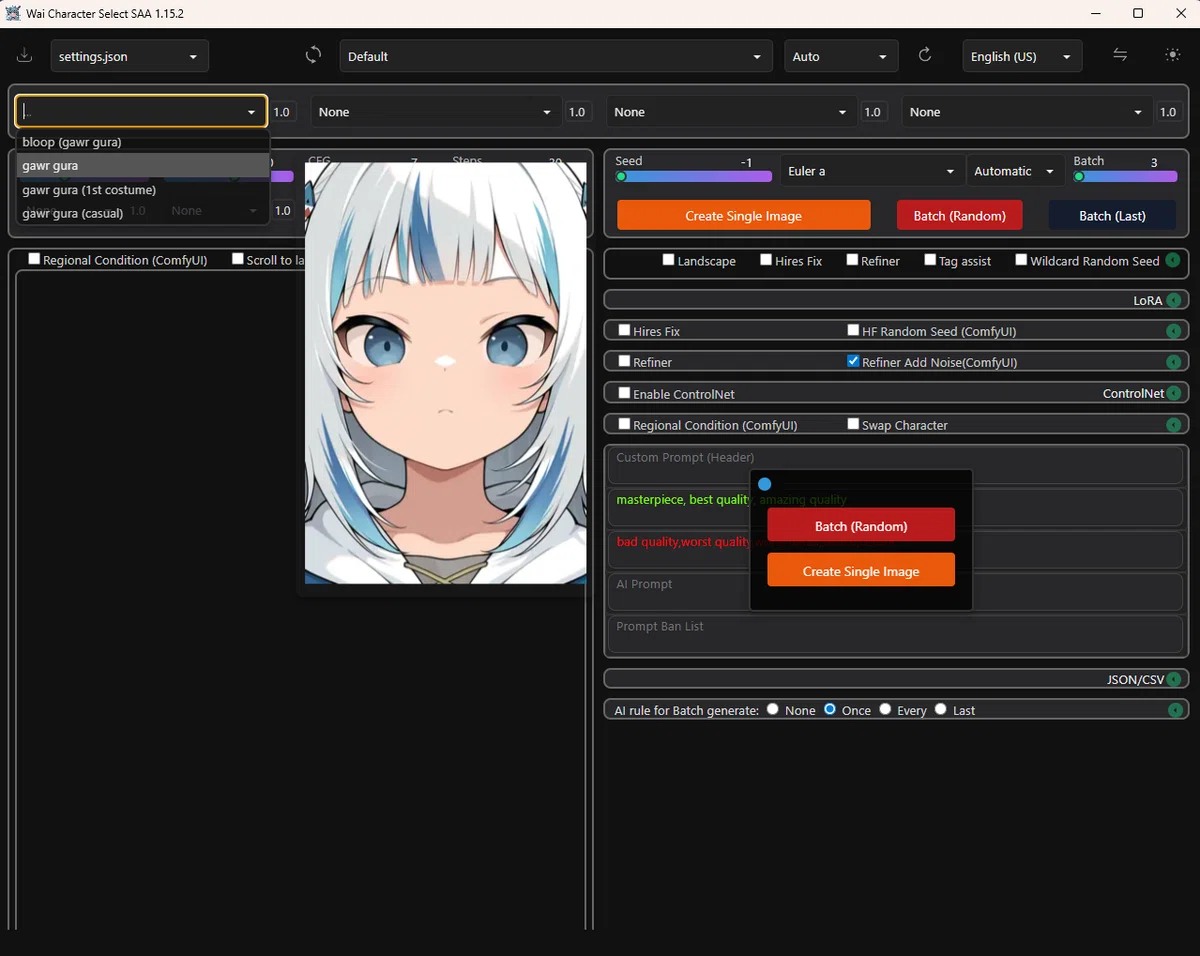The height and width of the screenshot is (956, 1200).
Task: Open the settings.json dropdown
Action: click(130, 56)
